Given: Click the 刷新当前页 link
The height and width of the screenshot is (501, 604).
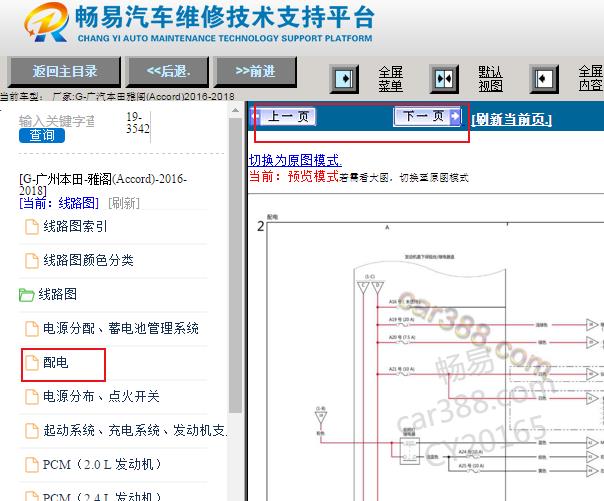Looking at the screenshot, I should coord(512,120).
